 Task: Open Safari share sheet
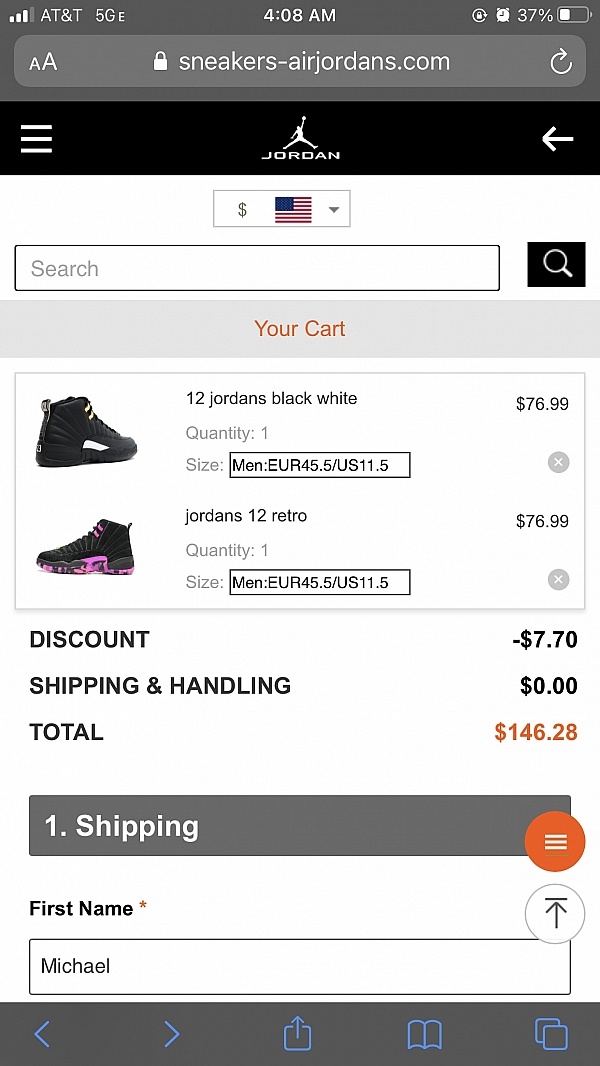pos(297,1034)
